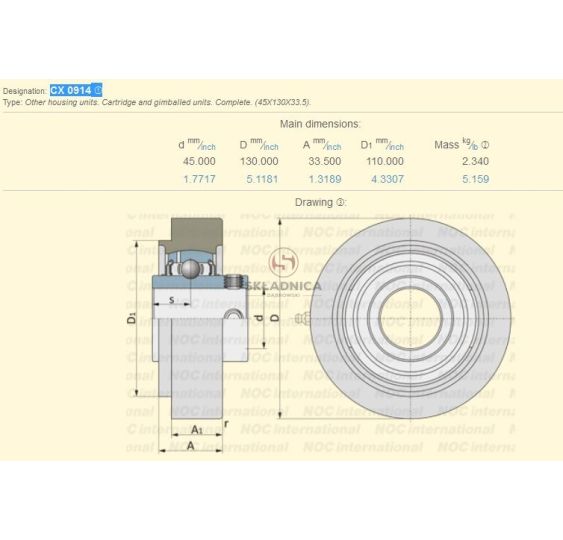Screen dimensions: 563x540
Task: Click the info icon beside the Drawing label
Action: click(x=340, y=202)
